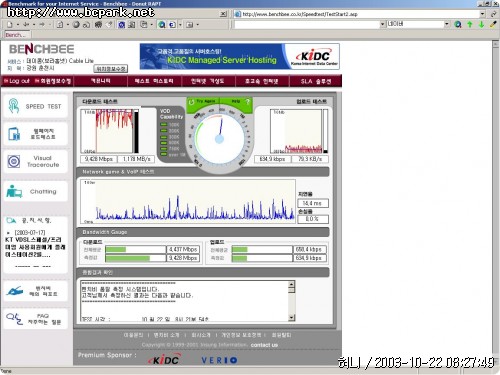Click the new page toolbar icon
The image size is (500, 375).
click(10, 25)
